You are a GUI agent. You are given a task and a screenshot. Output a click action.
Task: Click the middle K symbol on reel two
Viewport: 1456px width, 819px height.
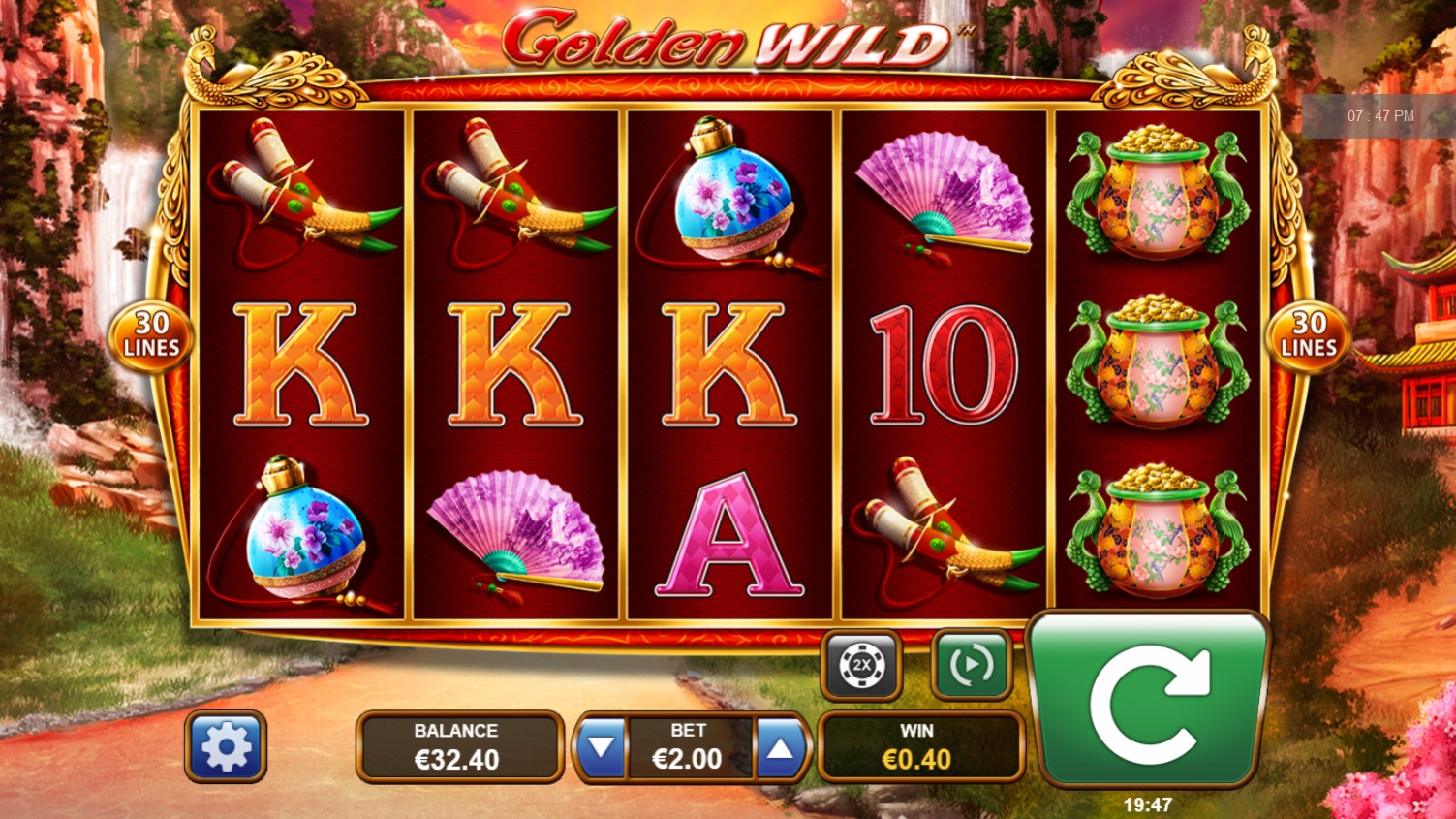click(x=514, y=364)
